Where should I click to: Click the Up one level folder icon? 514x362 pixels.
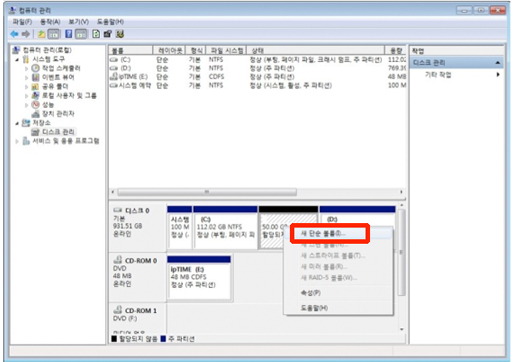point(42,34)
